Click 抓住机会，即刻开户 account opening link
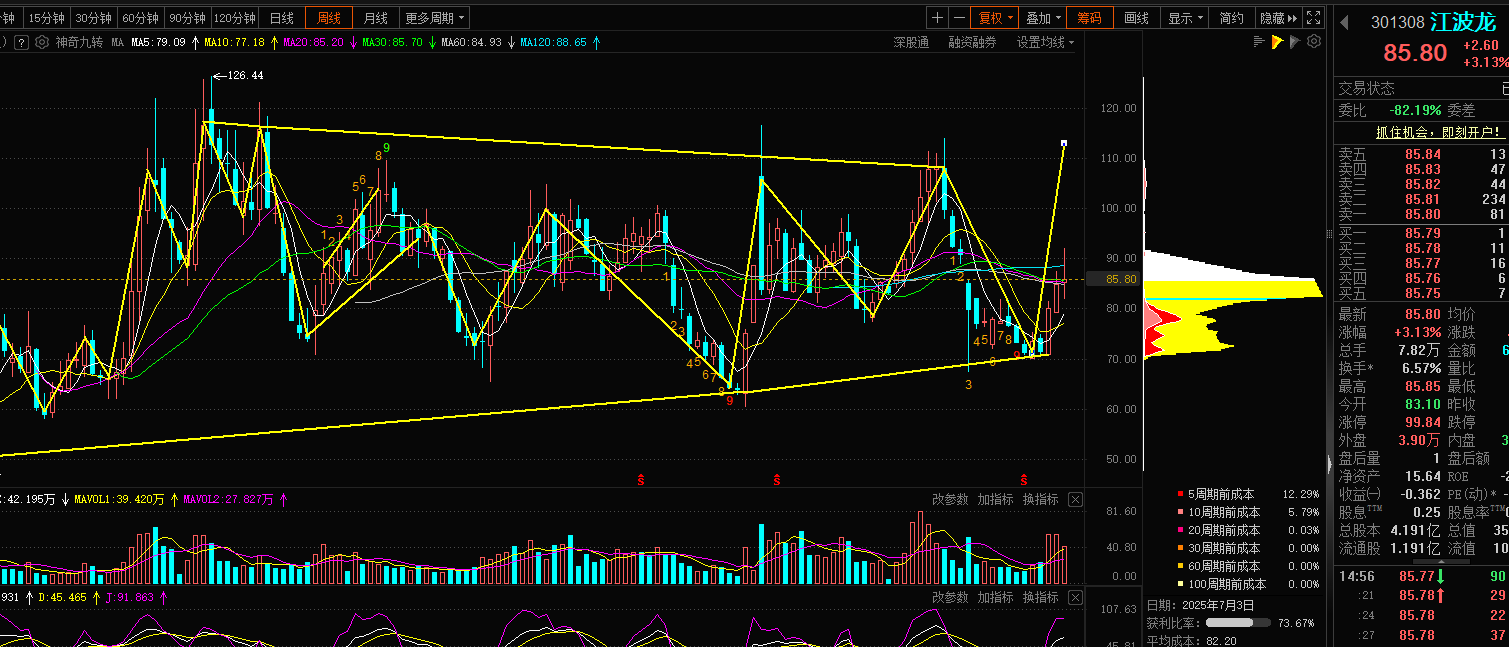Screen dimensions: 1509x647 (x=1438, y=131)
